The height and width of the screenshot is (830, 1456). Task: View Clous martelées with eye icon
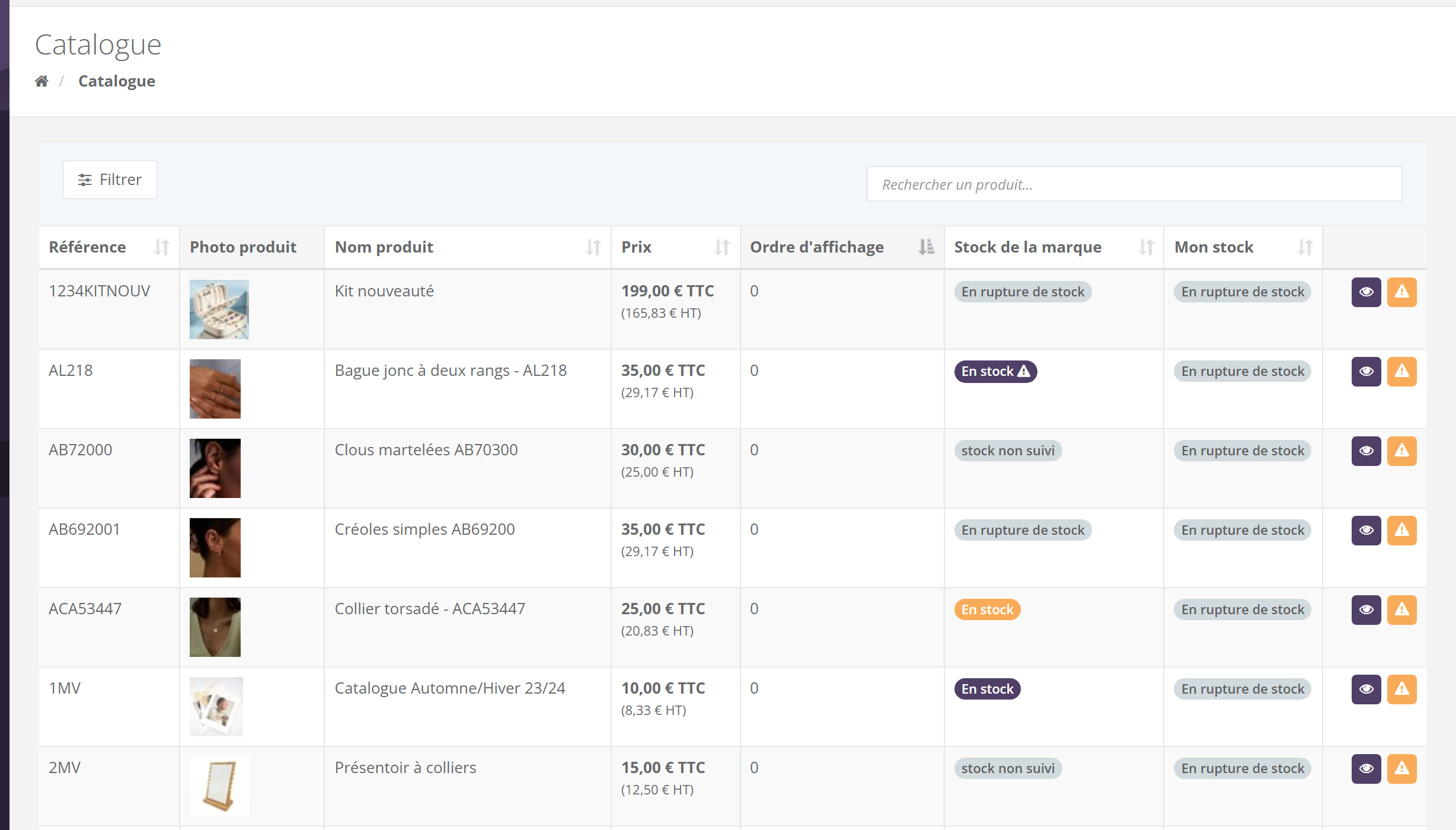[x=1366, y=451]
